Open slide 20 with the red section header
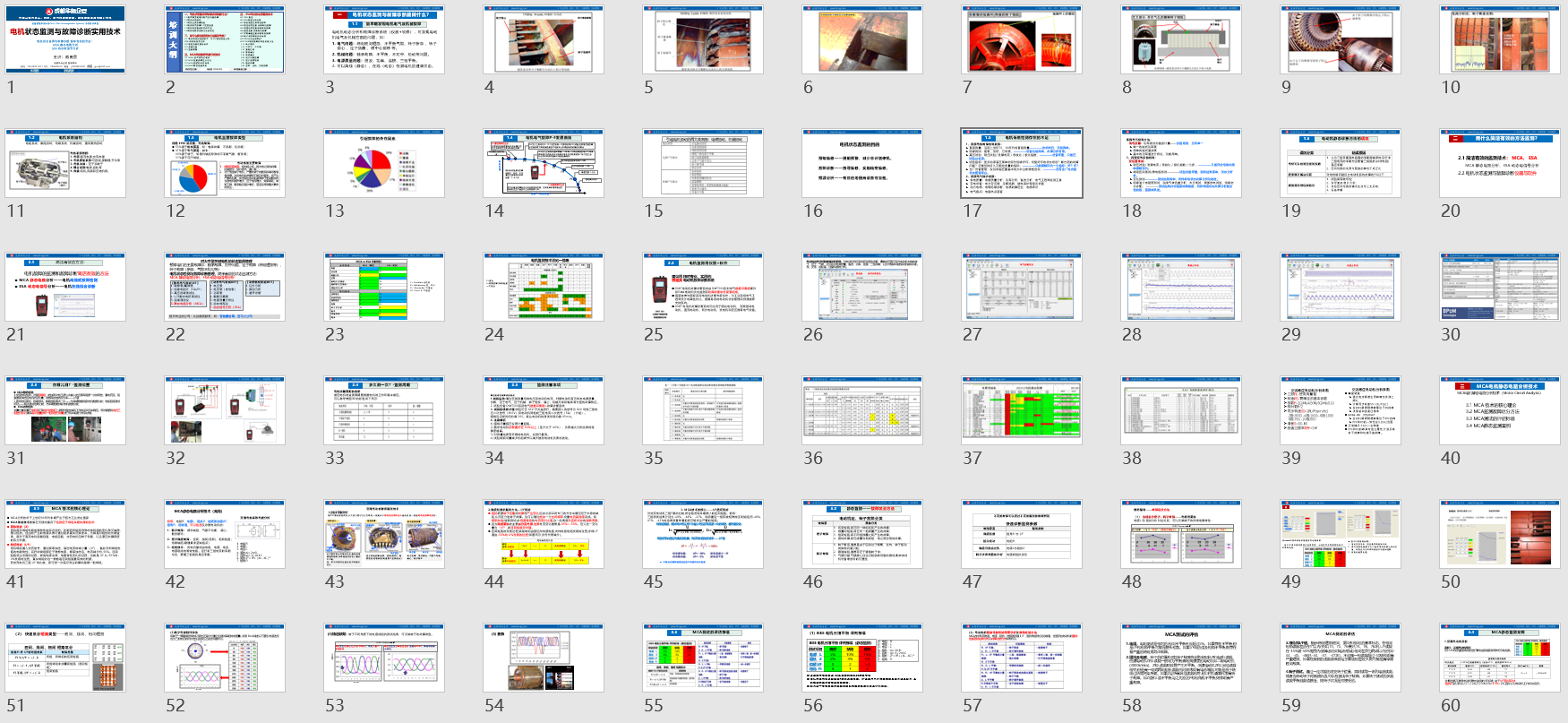 click(1500, 164)
